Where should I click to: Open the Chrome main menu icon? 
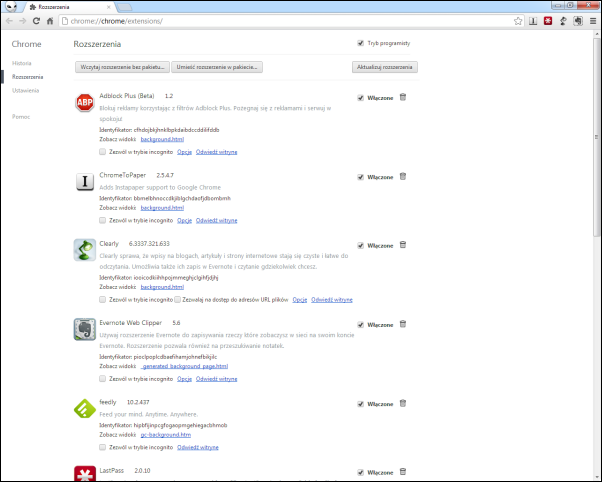click(x=593, y=21)
